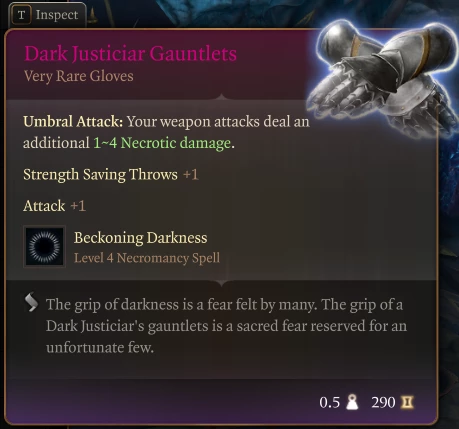The image size is (459, 429).
Task: Click the Umbral Attack label
Action: coord(73,121)
